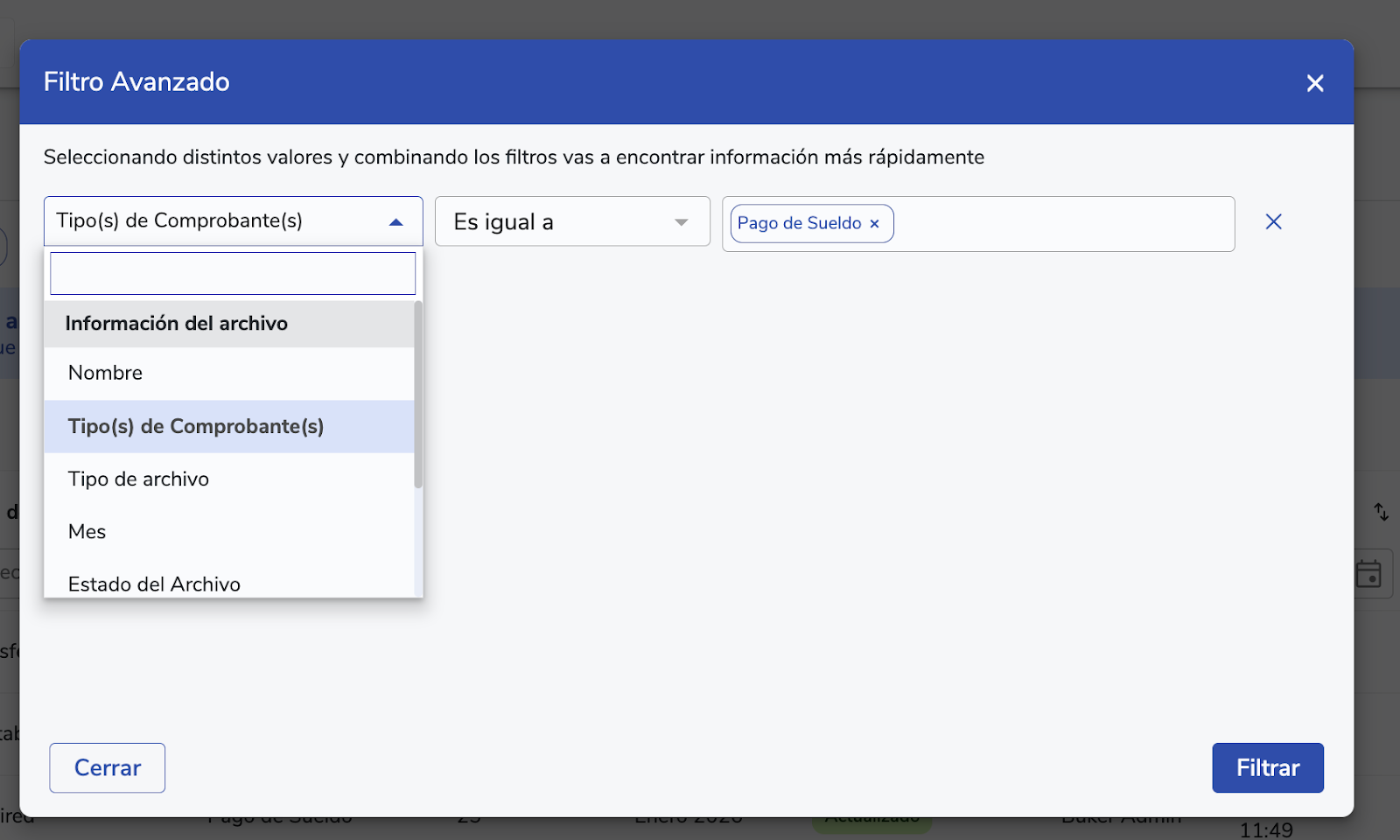
Task: Click the calendar icon at right edge
Action: click(1368, 574)
